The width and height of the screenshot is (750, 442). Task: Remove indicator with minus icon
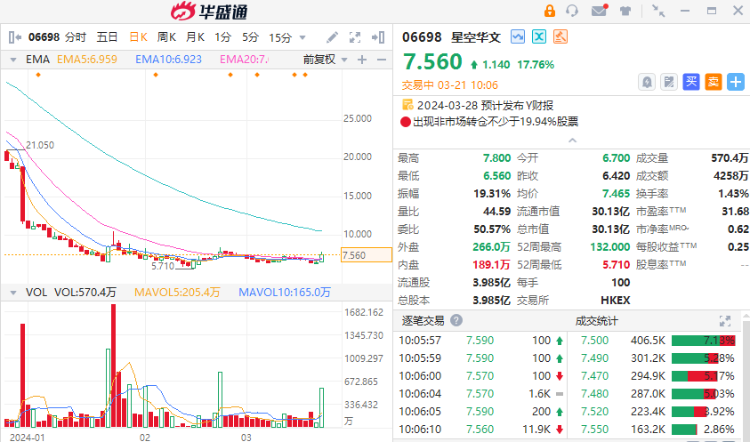(381, 60)
